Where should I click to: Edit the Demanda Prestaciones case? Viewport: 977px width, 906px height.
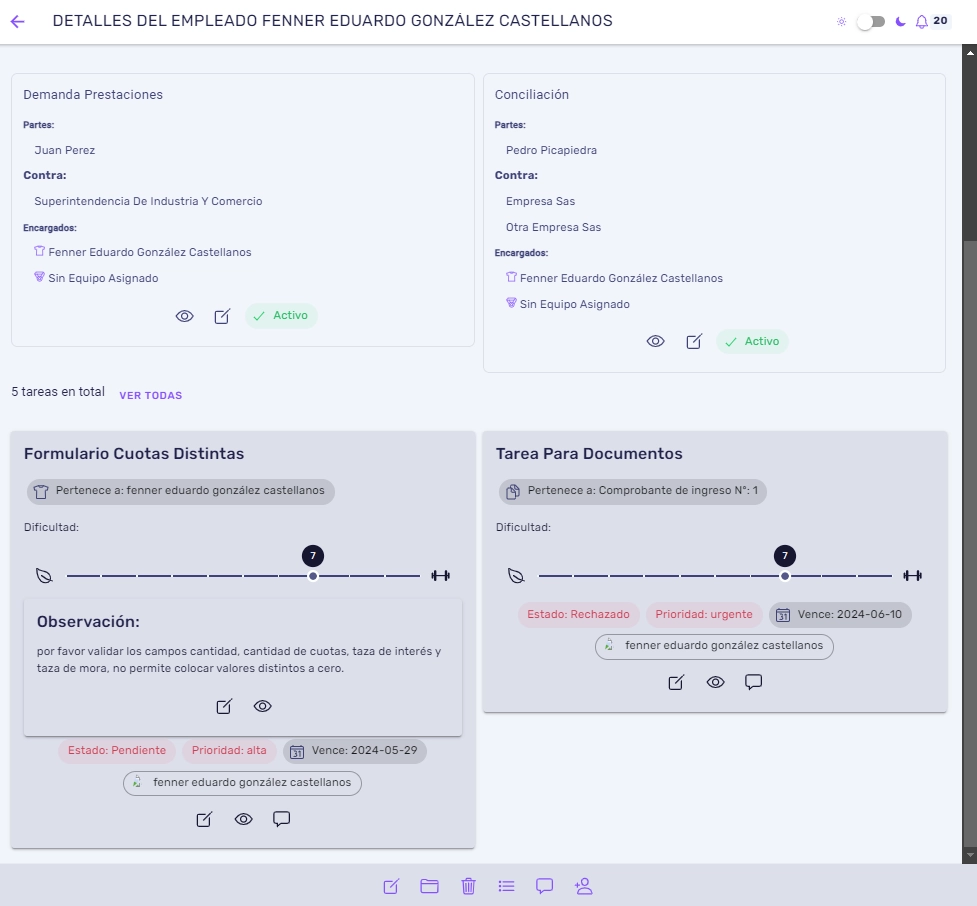coord(222,316)
